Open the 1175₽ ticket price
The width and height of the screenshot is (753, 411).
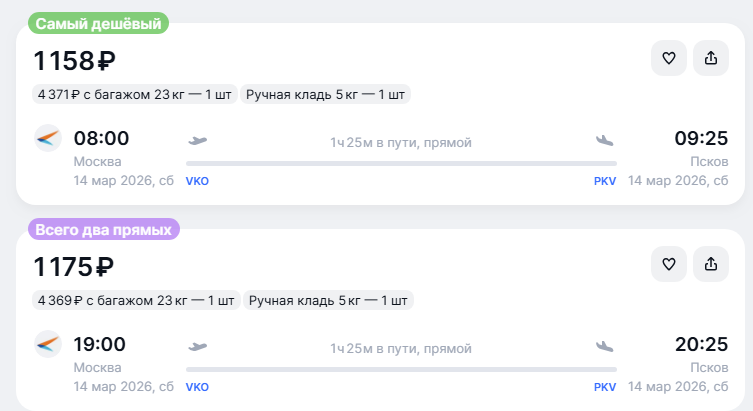tap(74, 268)
